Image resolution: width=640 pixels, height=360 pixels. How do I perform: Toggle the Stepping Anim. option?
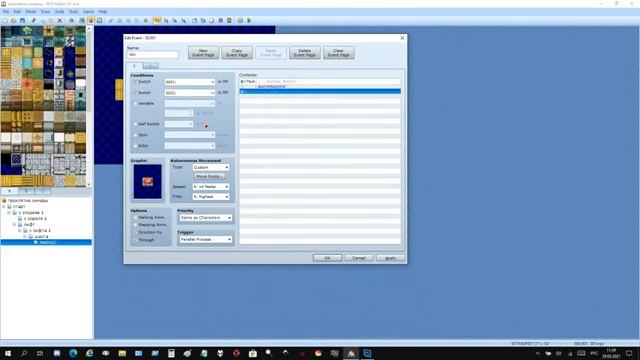[136, 225]
